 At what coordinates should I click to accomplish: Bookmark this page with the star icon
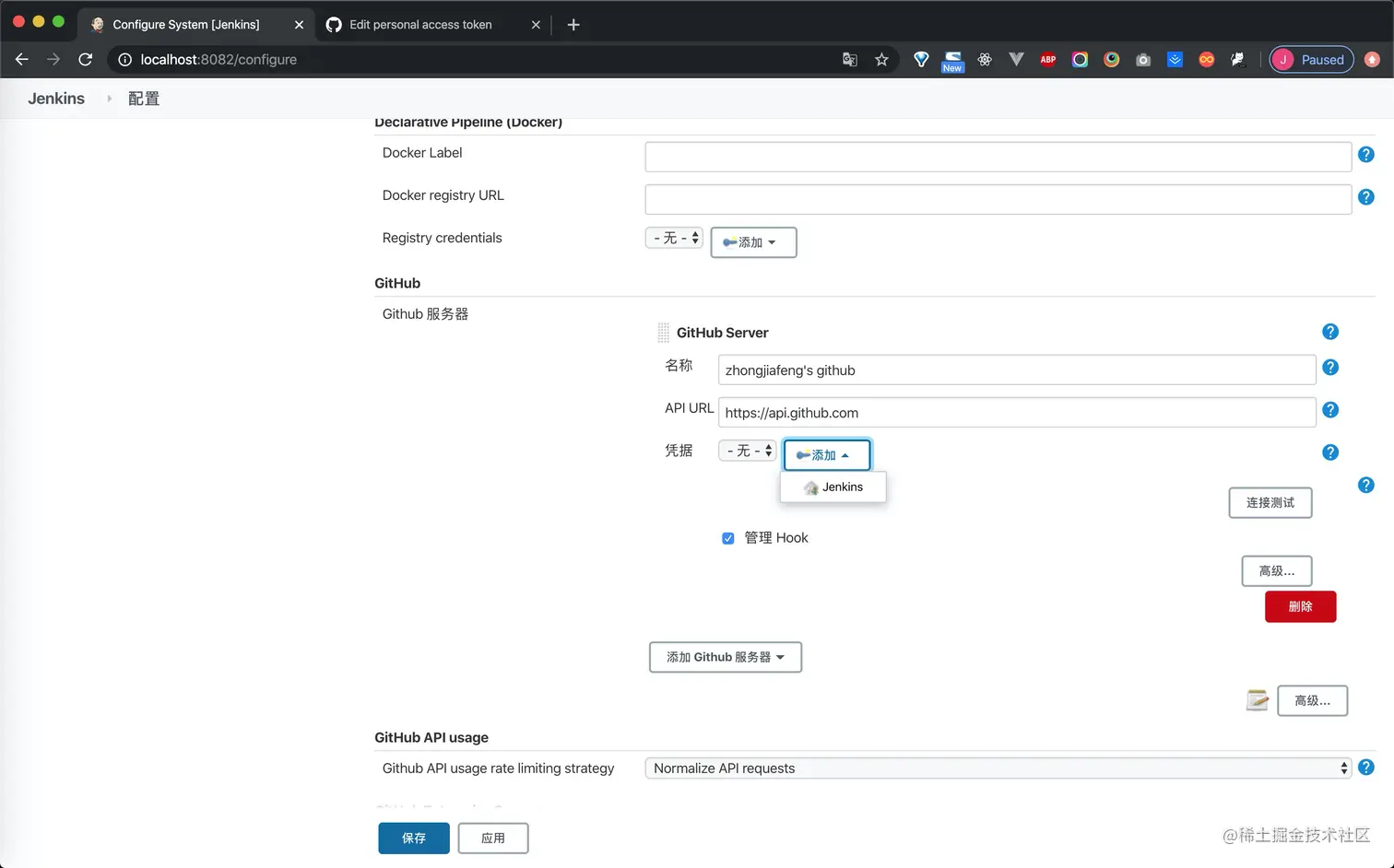pos(881,60)
